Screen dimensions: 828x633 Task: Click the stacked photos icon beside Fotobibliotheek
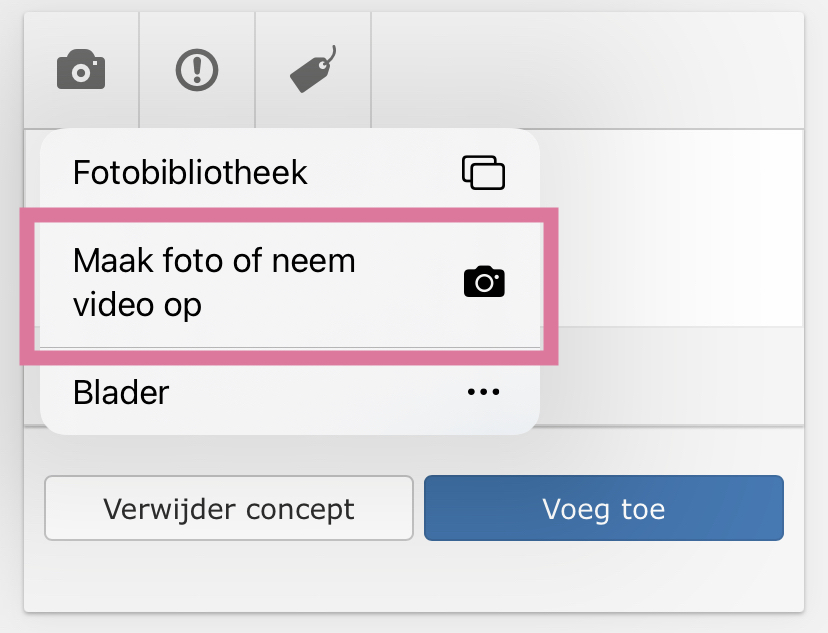click(483, 172)
